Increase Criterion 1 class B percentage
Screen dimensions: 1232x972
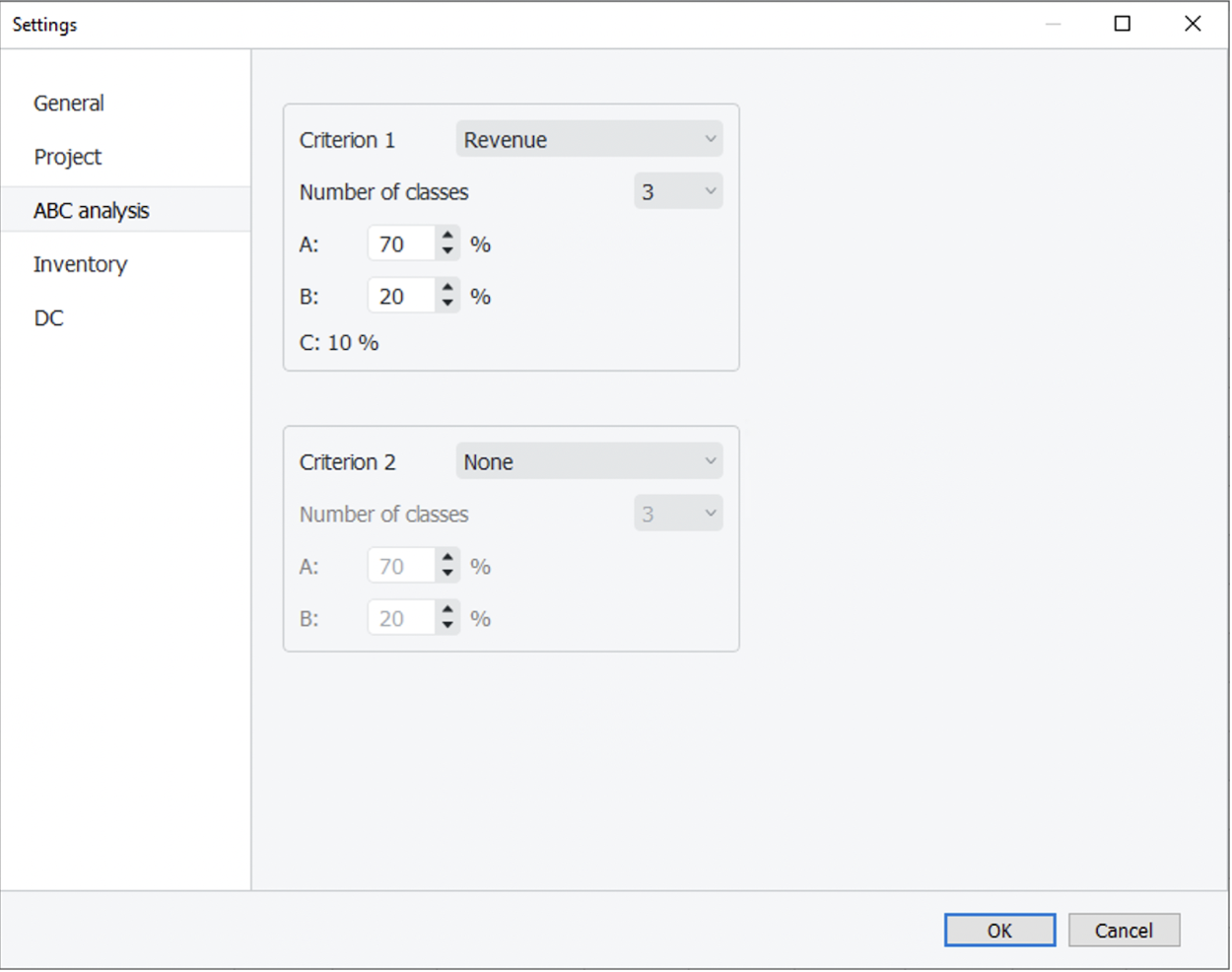click(x=448, y=288)
